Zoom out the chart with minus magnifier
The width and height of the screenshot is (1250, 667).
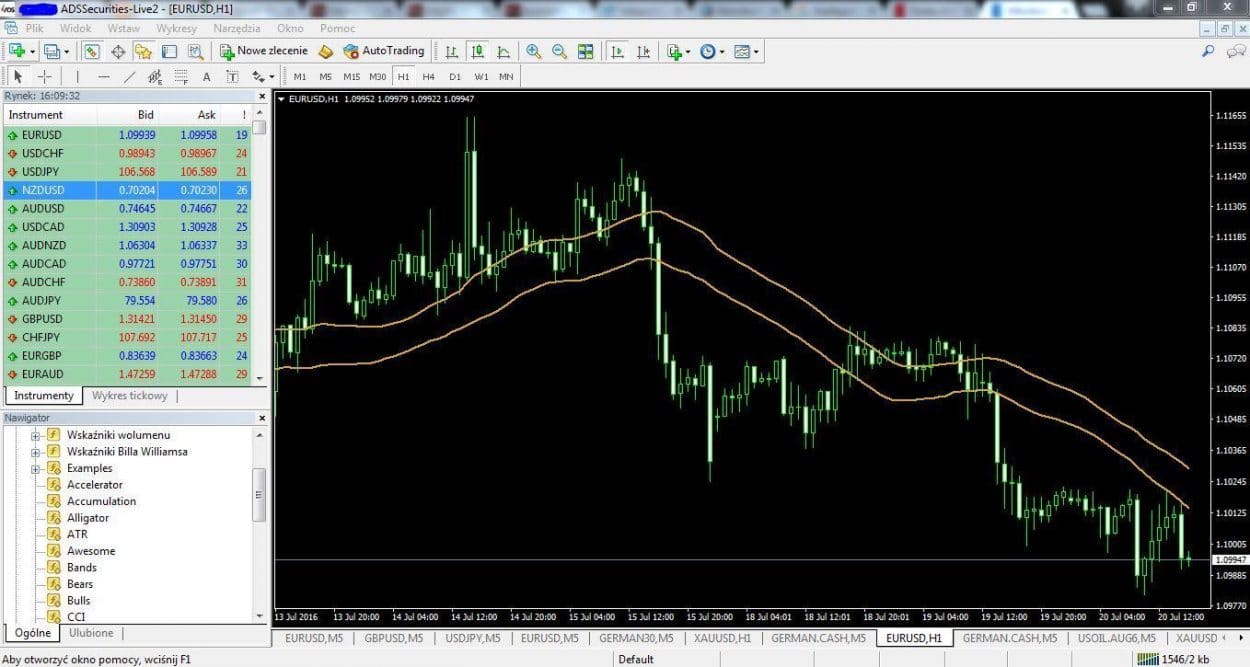559,51
